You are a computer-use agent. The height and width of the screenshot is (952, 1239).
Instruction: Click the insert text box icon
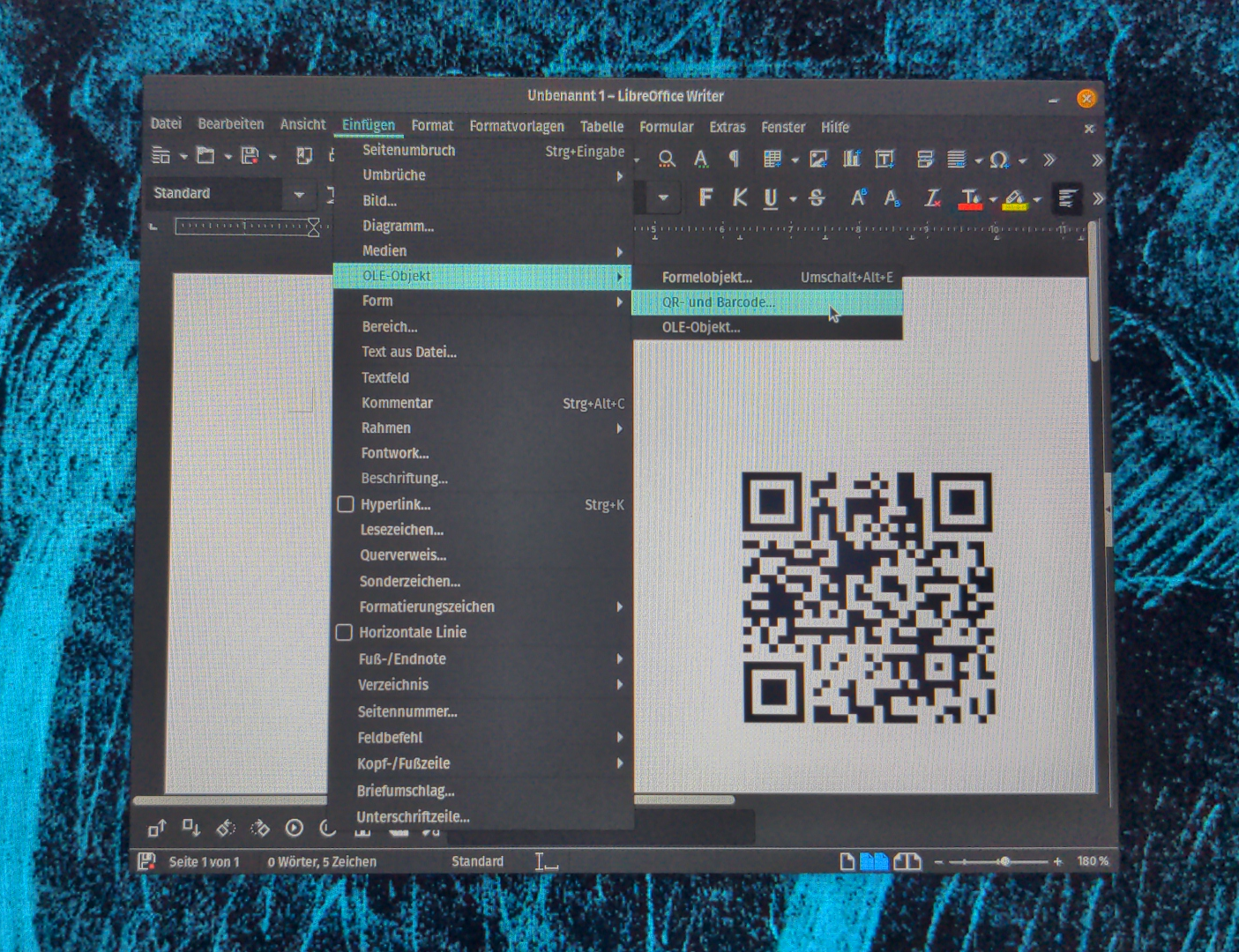point(884,160)
